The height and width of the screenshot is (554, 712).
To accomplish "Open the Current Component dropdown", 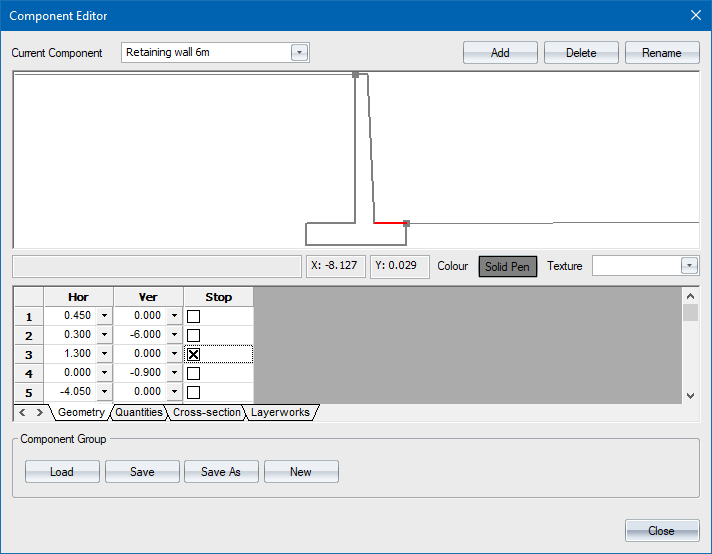I will (299, 53).
